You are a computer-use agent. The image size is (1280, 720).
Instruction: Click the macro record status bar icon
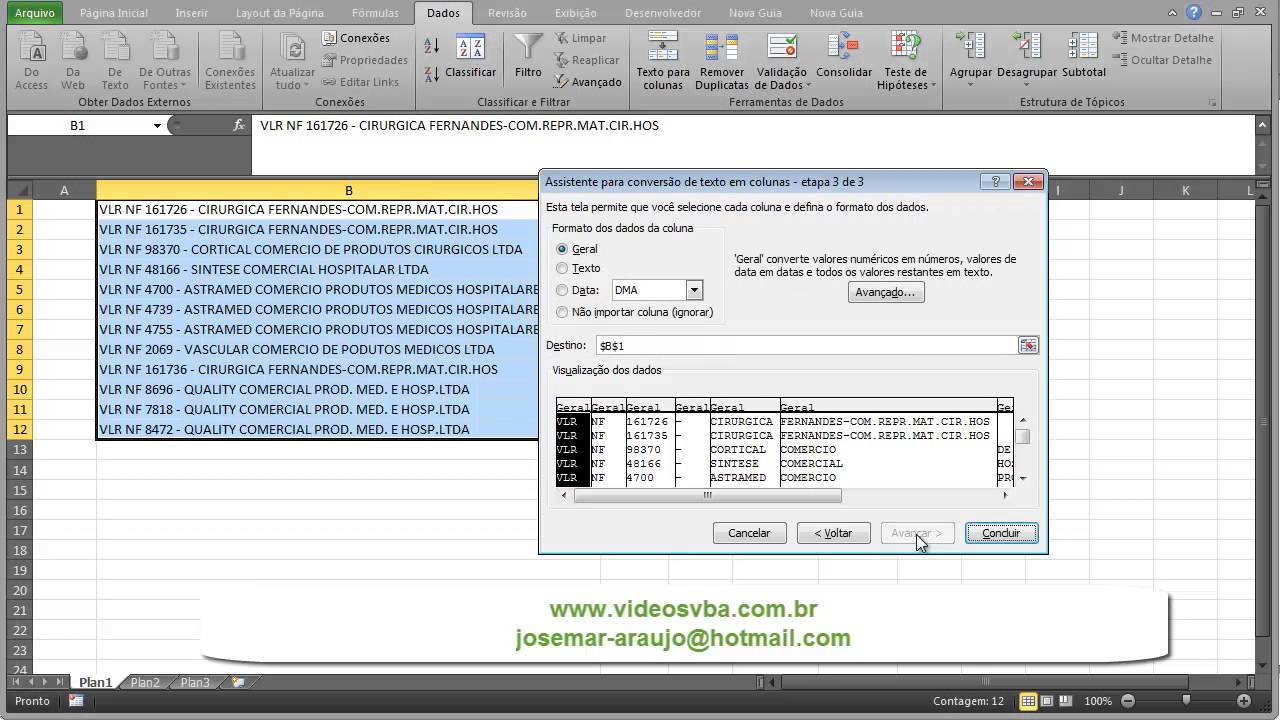coord(76,701)
